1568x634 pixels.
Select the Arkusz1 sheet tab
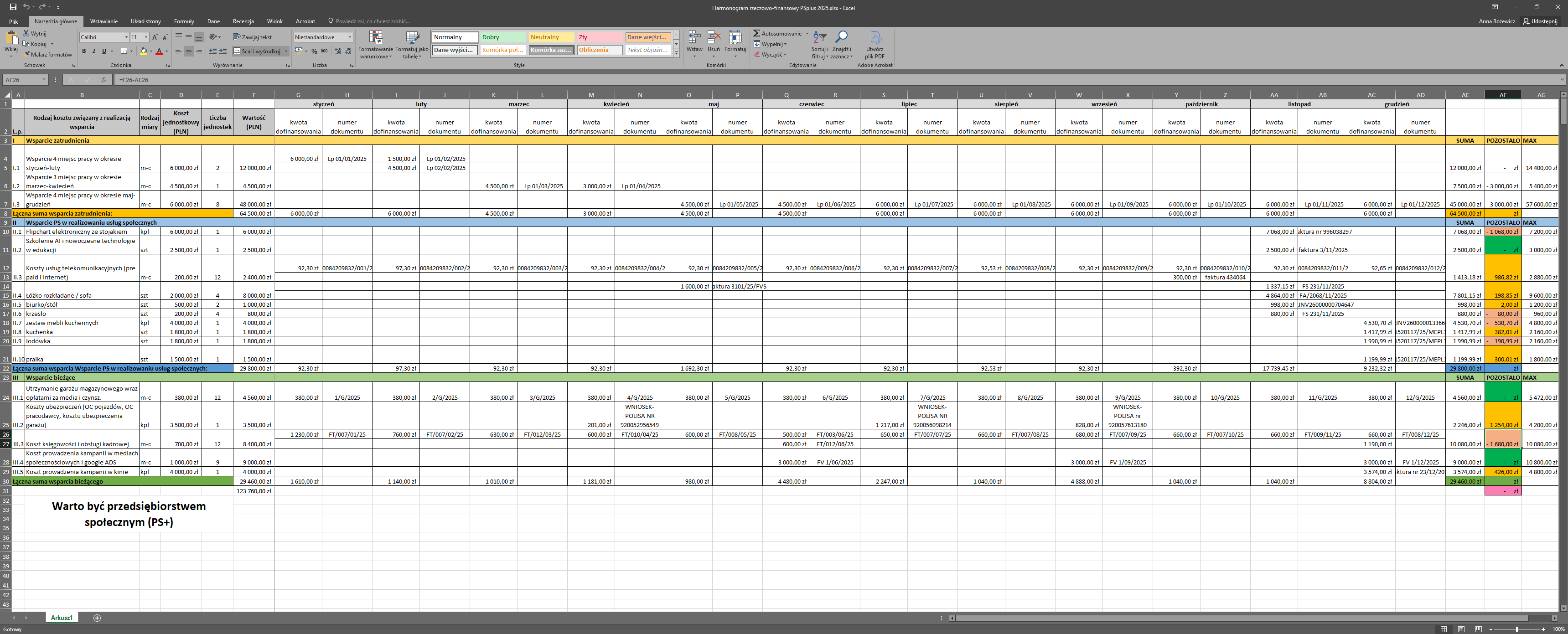tap(62, 618)
